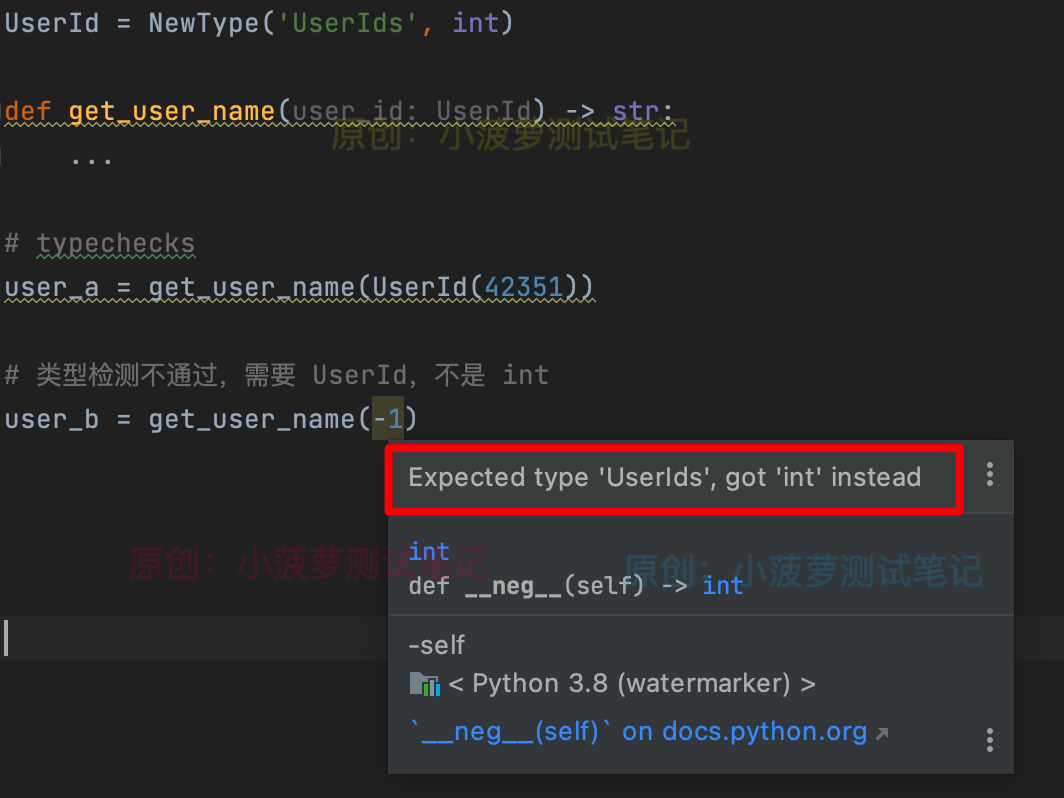Click the ellipsis function body

(92, 162)
